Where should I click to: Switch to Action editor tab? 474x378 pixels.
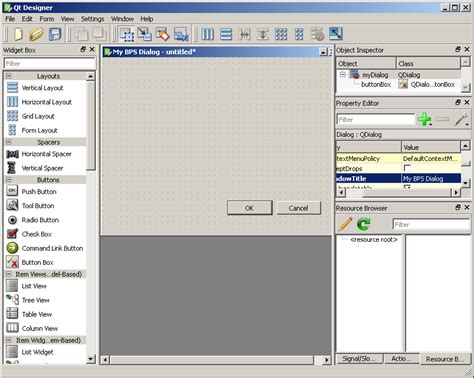click(401, 359)
